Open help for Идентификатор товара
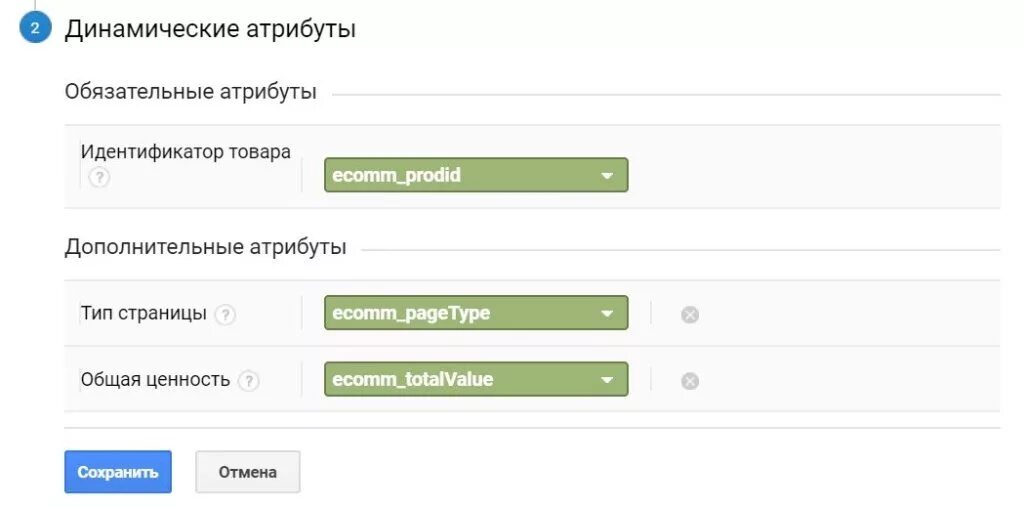This screenshot has height=508, width=1024. click(99, 179)
